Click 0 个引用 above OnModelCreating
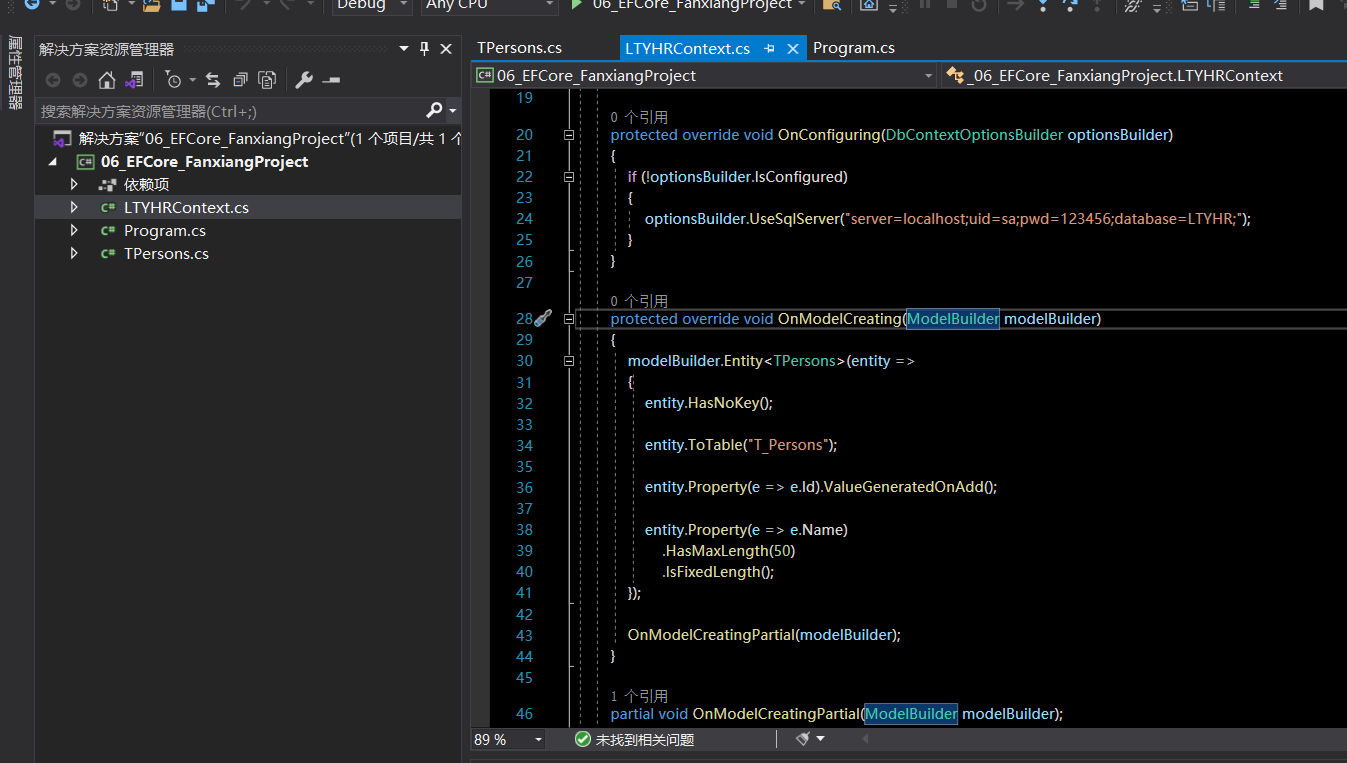The width and height of the screenshot is (1347, 763). coord(639,301)
